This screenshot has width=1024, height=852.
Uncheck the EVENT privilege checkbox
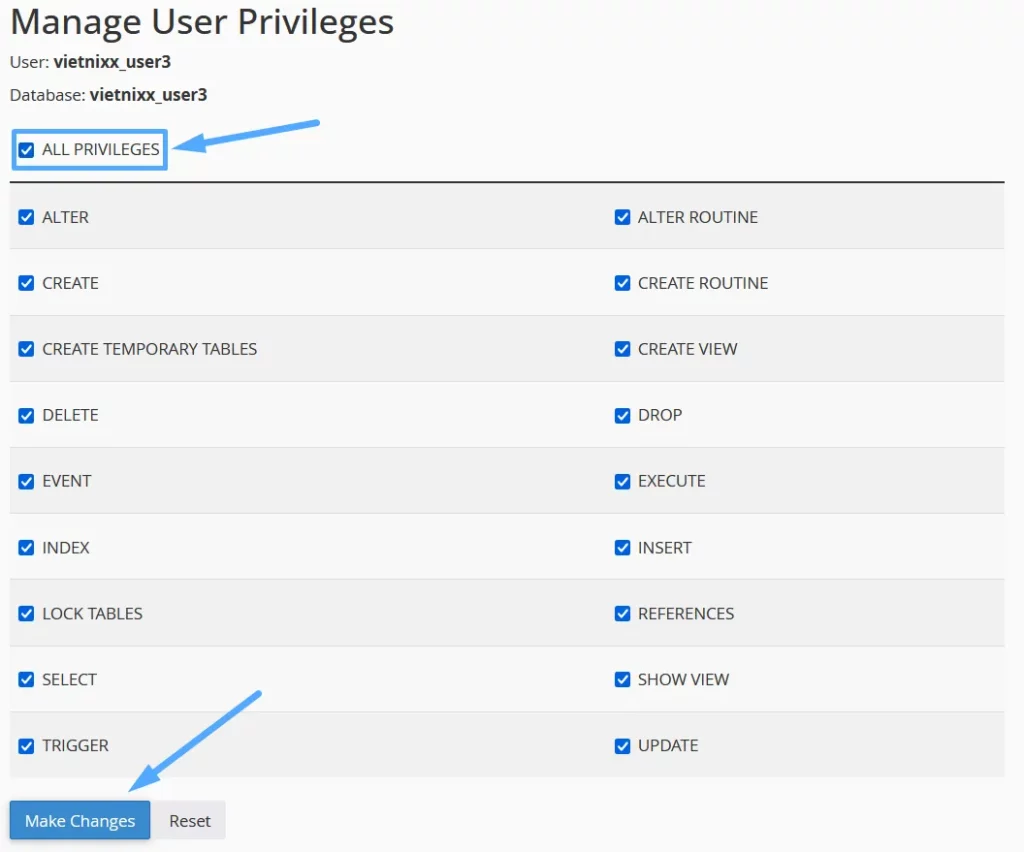pyautogui.click(x=26, y=480)
